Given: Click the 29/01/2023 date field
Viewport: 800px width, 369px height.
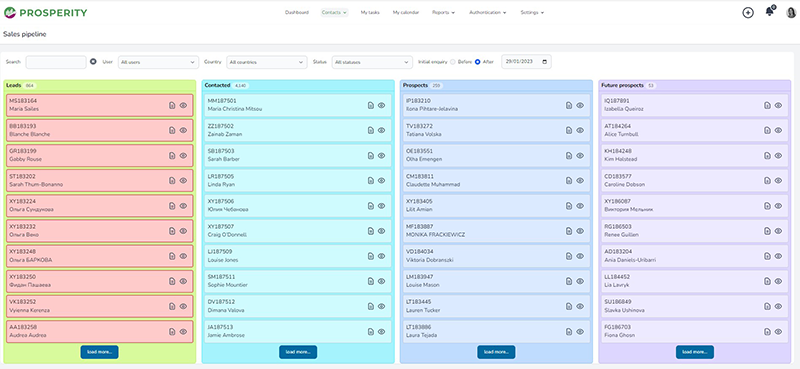Looking at the screenshot, I should (x=527, y=62).
